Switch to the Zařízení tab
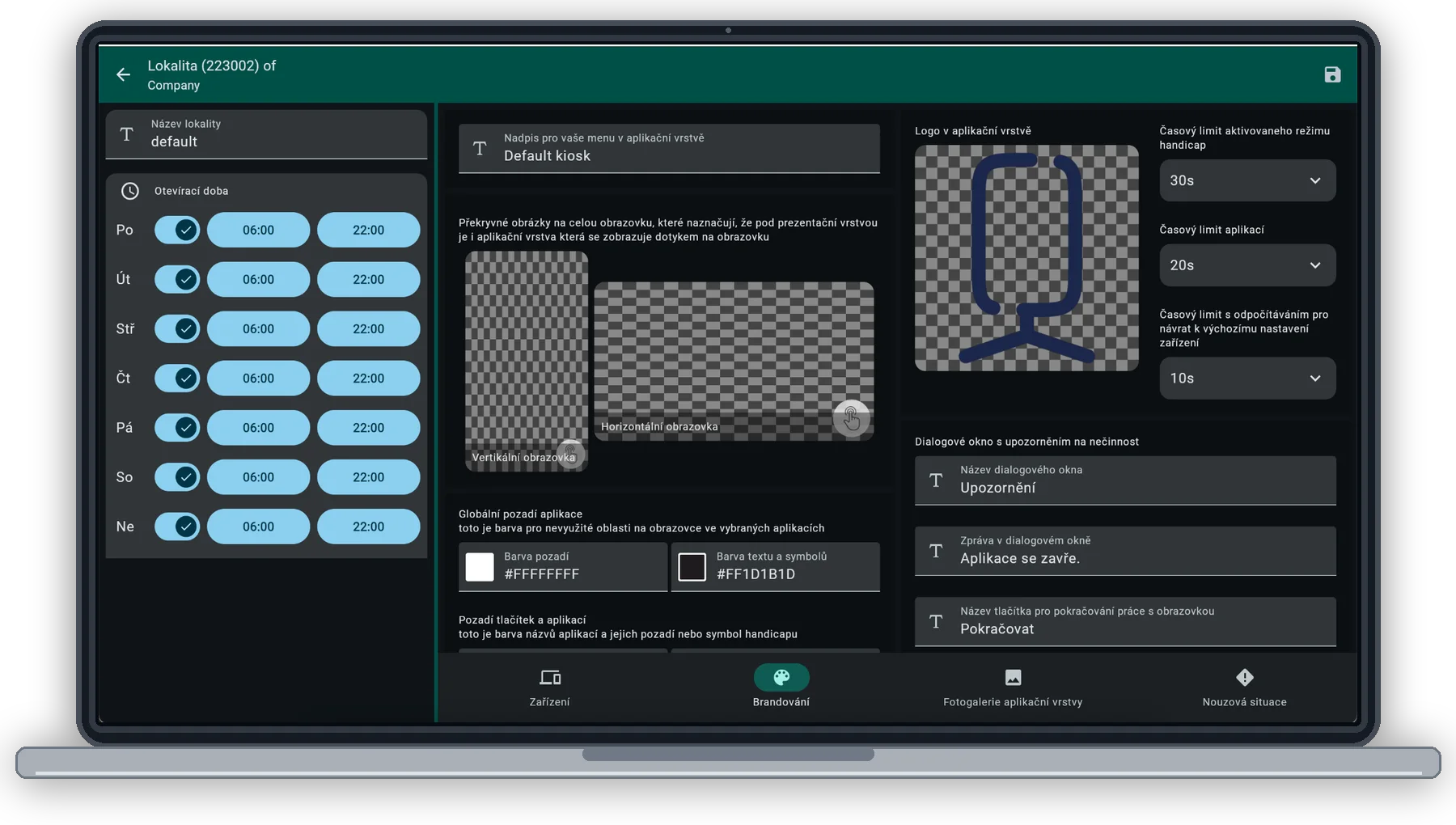Screen dimensions: 1456x825 (x=550, y=687)
